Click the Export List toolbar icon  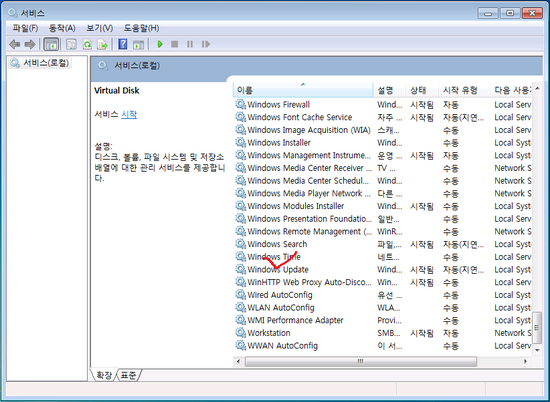point(102,44)
